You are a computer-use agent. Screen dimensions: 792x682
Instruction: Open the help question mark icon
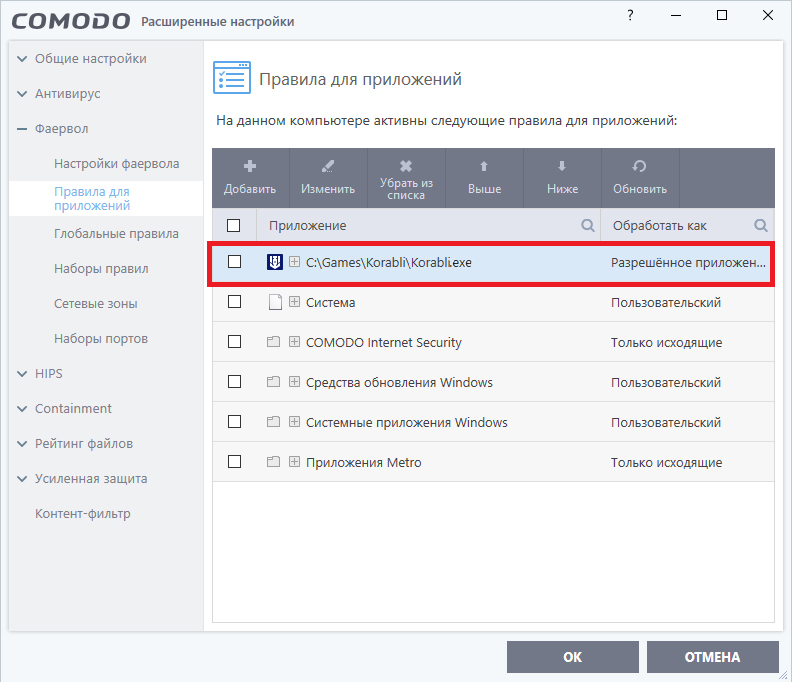(x=630, y=15)
